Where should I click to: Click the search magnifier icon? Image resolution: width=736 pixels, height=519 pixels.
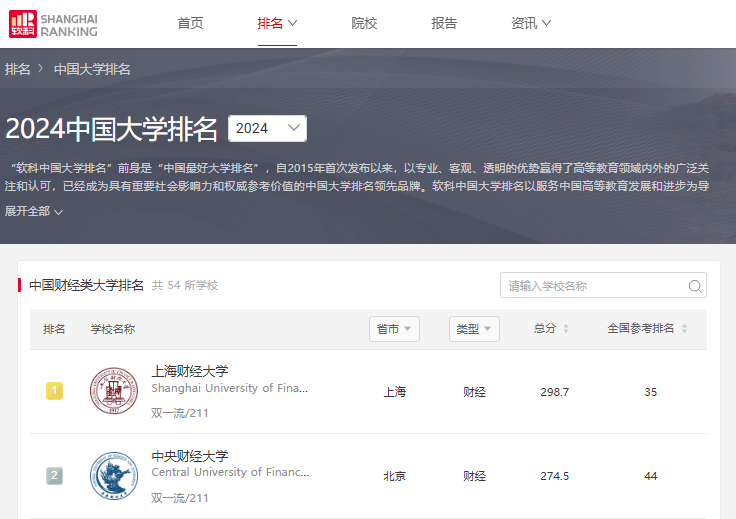(695, 286)
